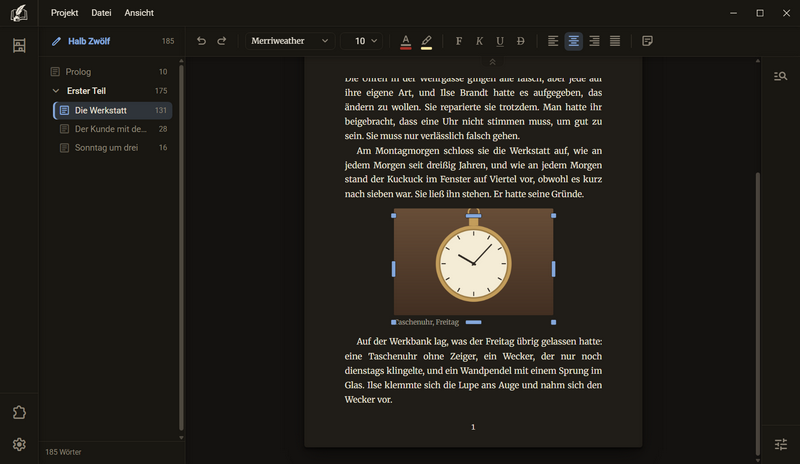Open the tune sliders settings icon
The height and width of the screenshot is (464, 800).
(781, 444)
